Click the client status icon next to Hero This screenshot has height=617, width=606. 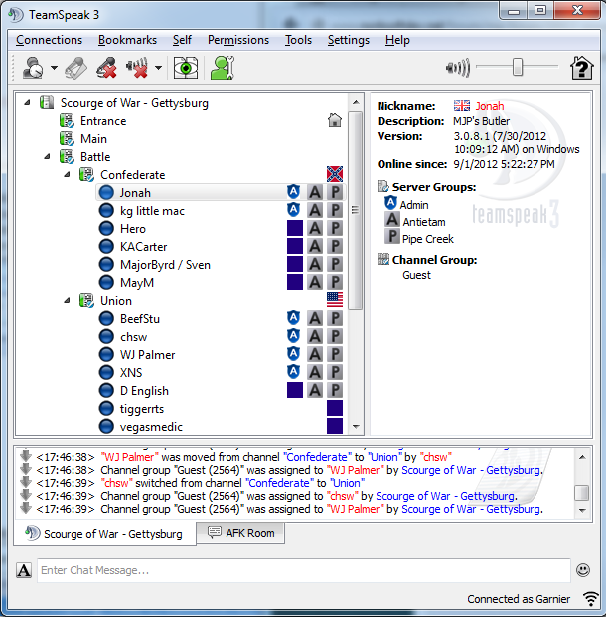(x=106, y=229)
